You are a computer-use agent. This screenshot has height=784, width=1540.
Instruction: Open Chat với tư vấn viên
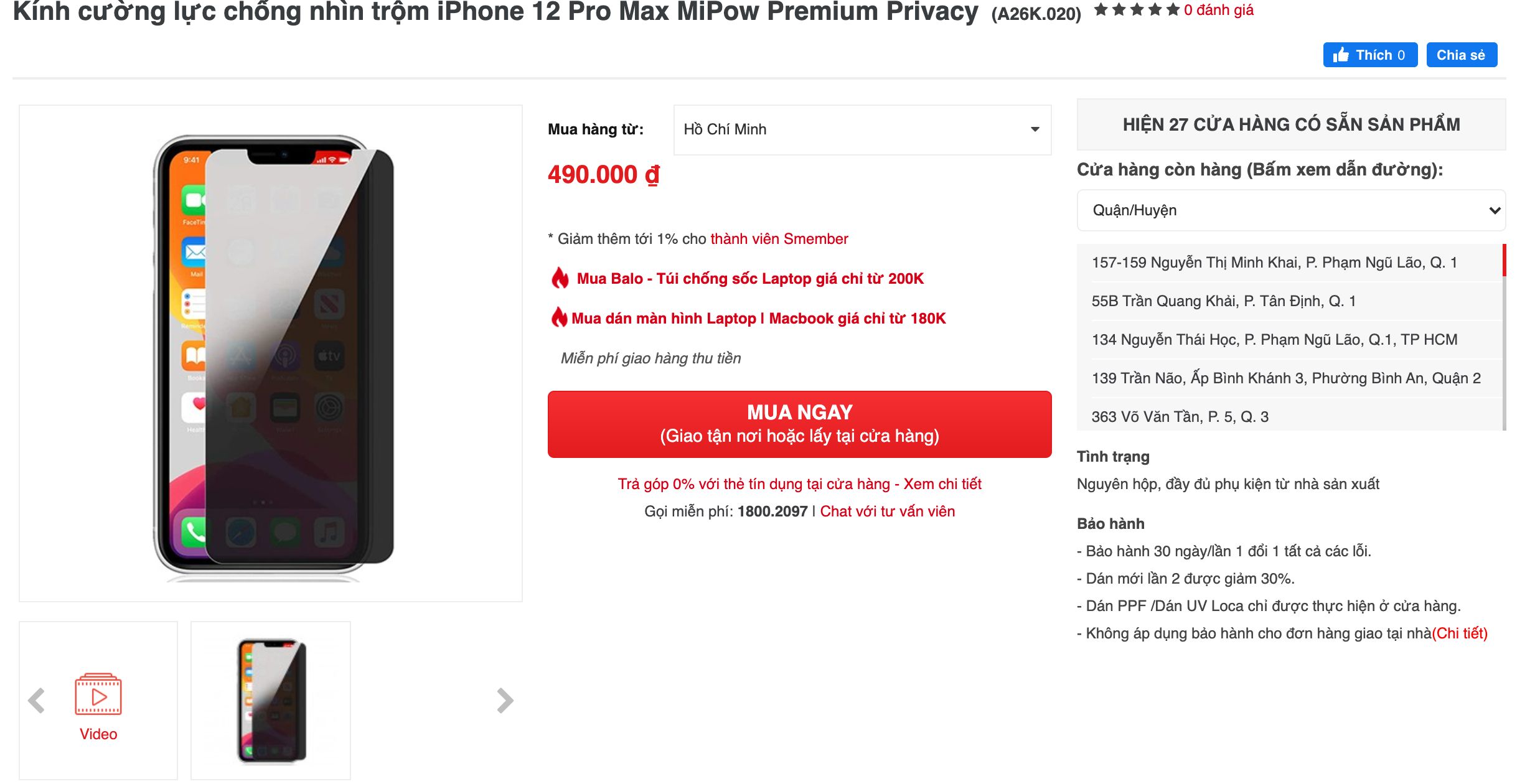click(x=887, y=511)
